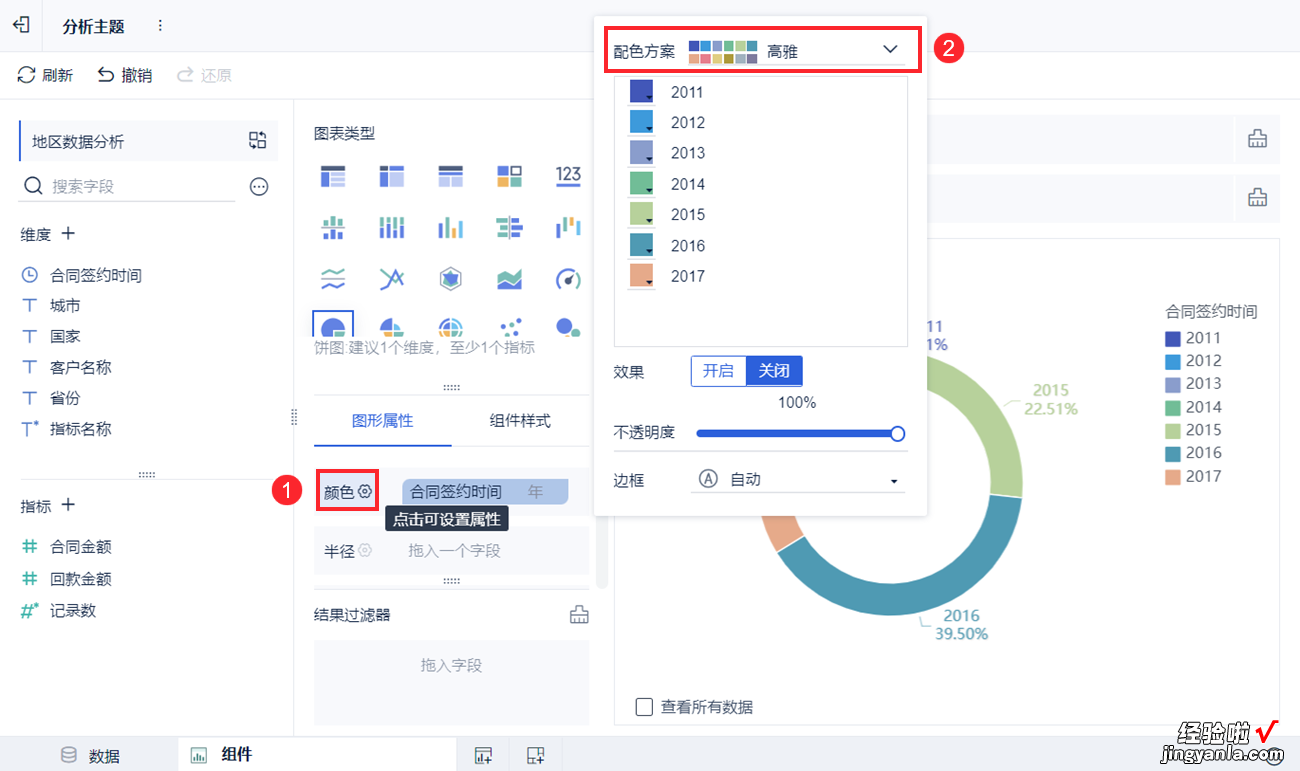
Task: Change the 2016 color swatch
Action: pos(641,245)
